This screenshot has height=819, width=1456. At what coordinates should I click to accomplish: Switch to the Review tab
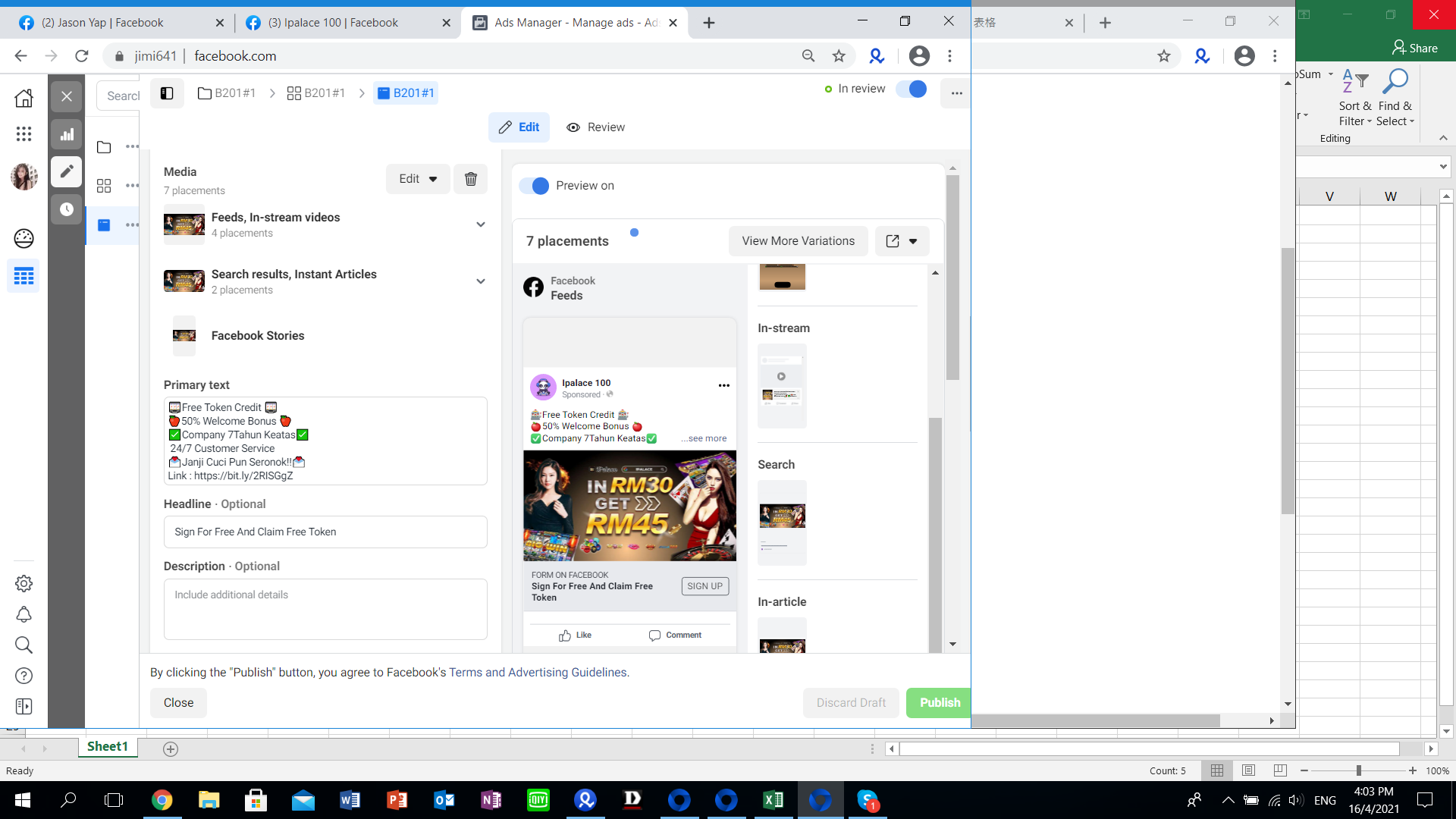tap(596, 127)
